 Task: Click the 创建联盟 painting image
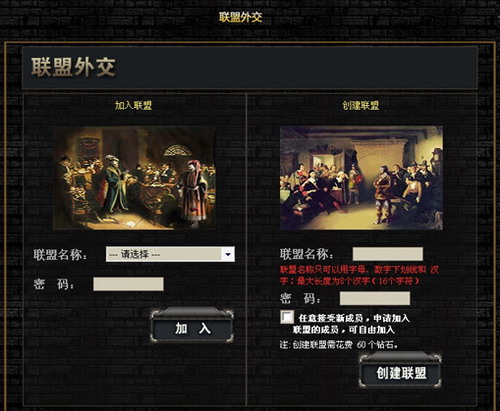pyautogui.click(x=361, y=178)
